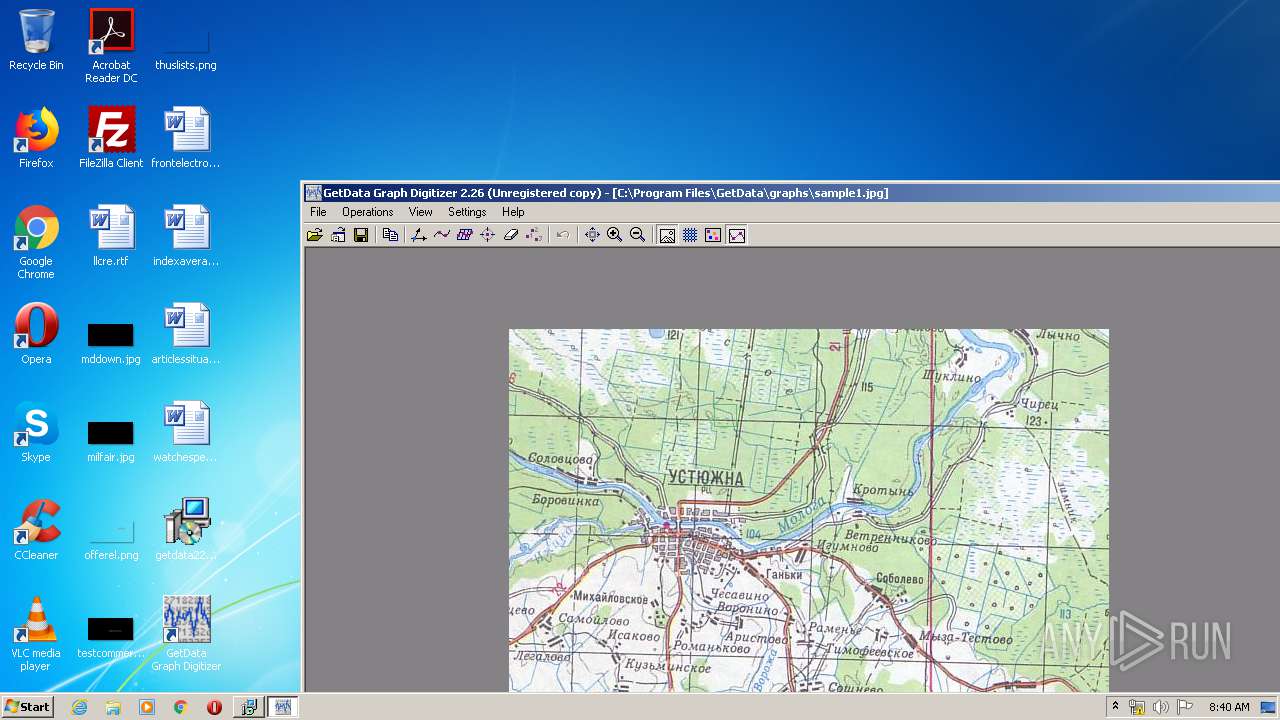Viewport: 1280px width, 720px height.
Task: Select getdata22 installer desktop icon
Action: coord(186,530)
